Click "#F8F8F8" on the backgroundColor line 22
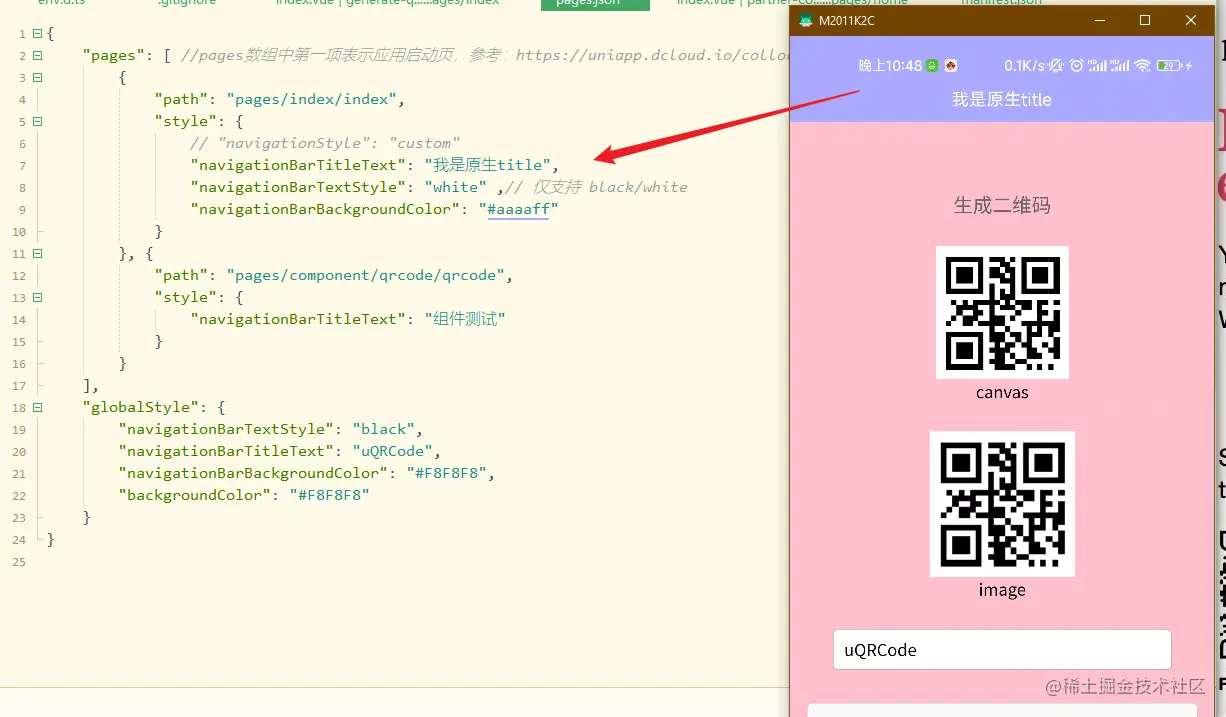Screen dimensions: 1226x717 point(329,495)
